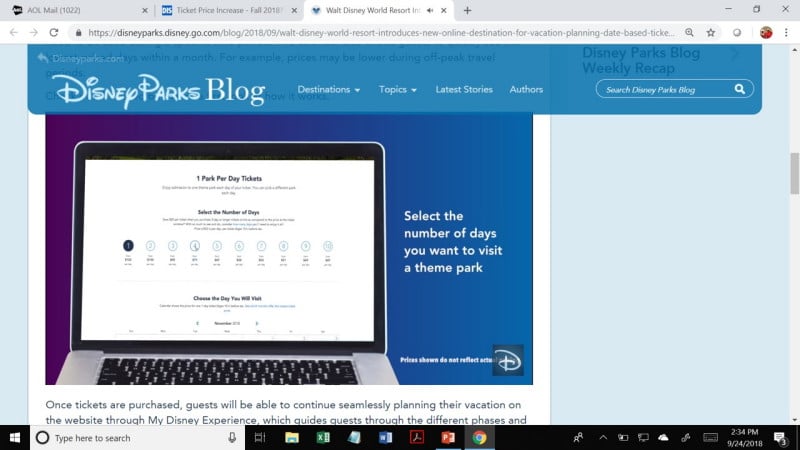Click the blog search magnifier icon
Screen dimensions: 800x450
tap(740, 89)
